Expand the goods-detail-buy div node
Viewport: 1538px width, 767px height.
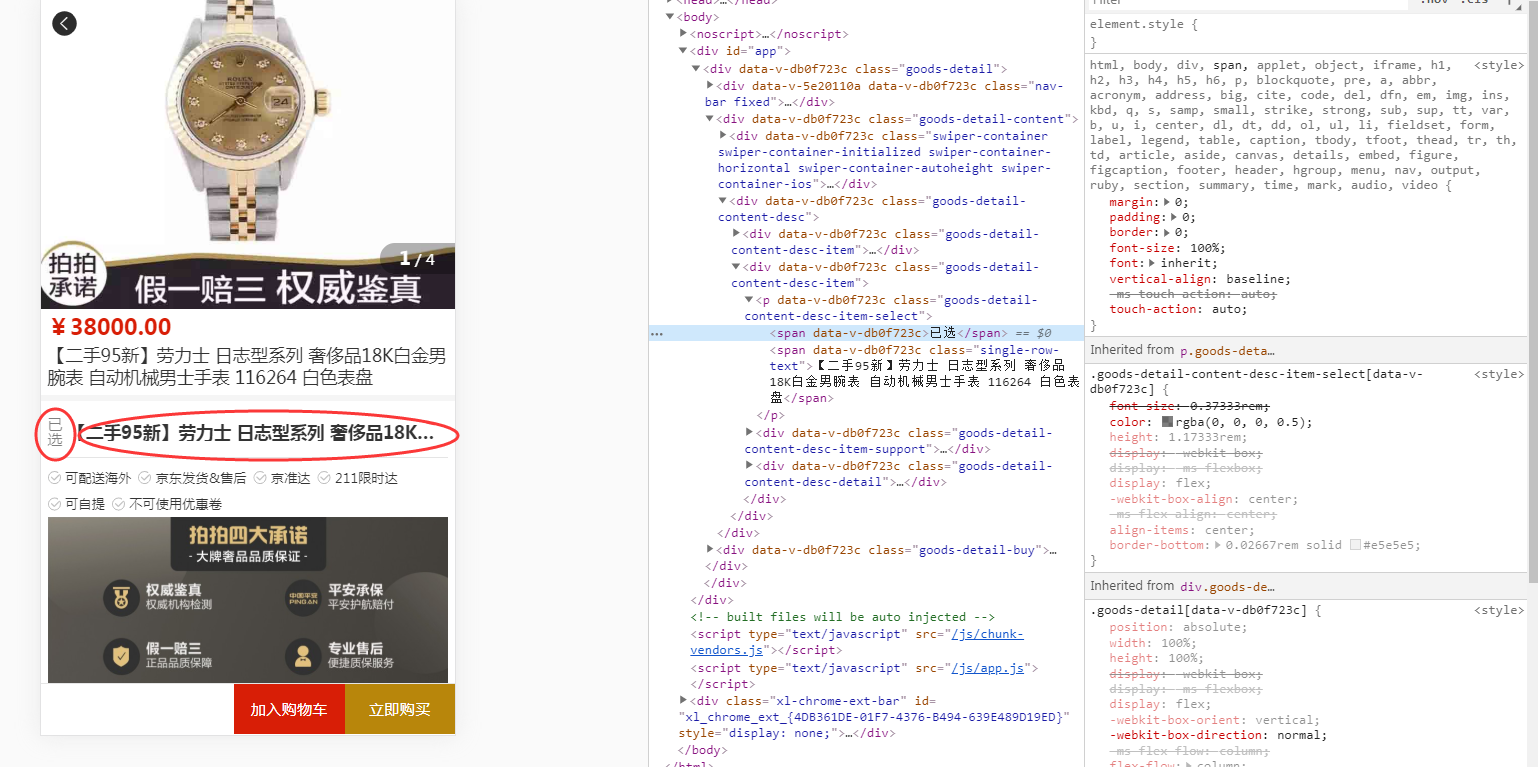[x=710, y=550]
